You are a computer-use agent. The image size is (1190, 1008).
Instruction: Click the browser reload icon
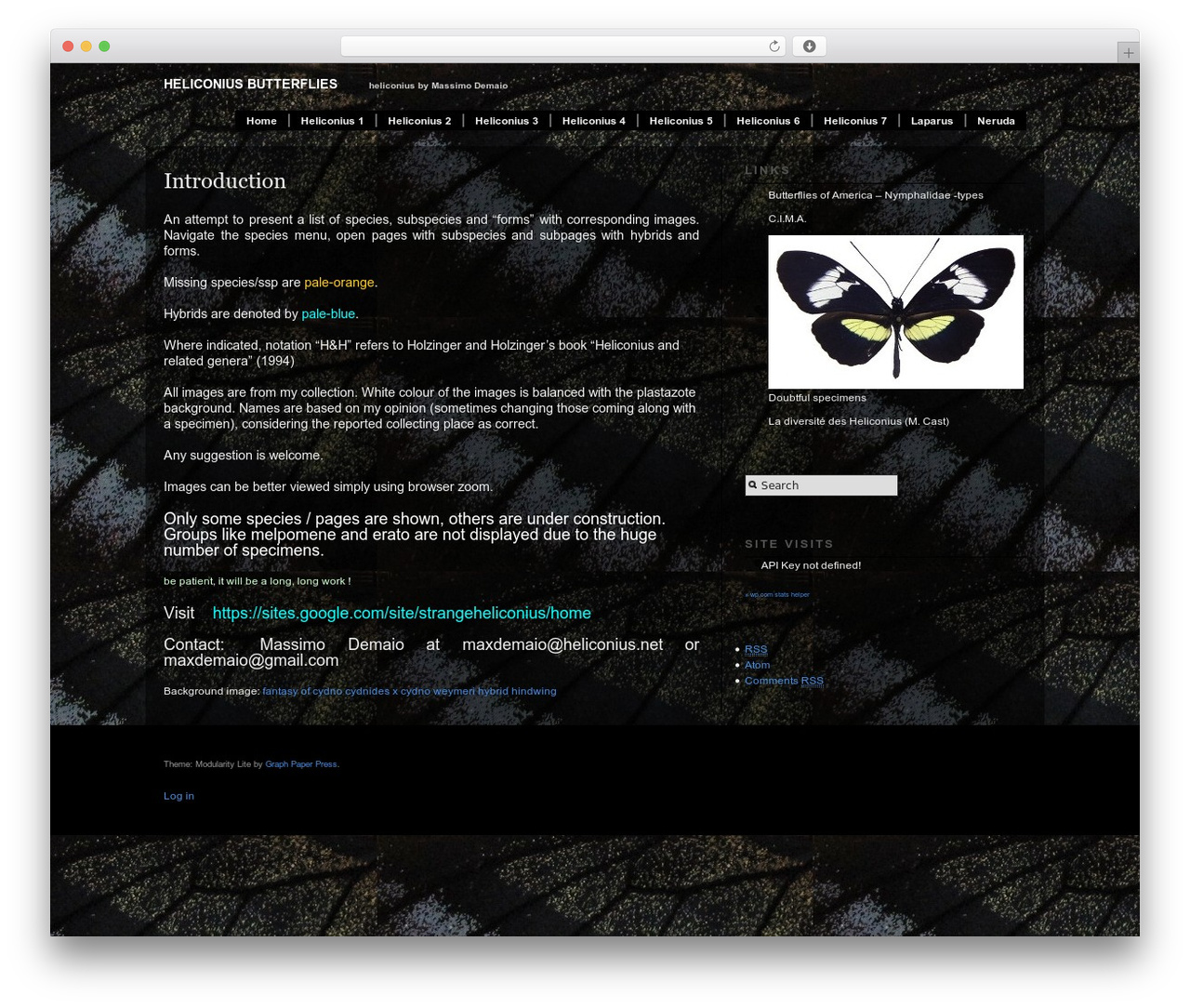coord(773,46)
